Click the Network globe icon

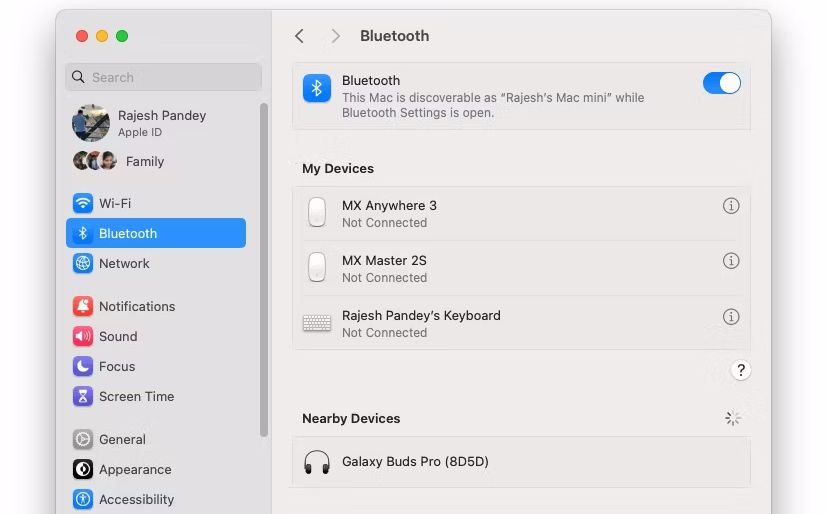[83, 263]
